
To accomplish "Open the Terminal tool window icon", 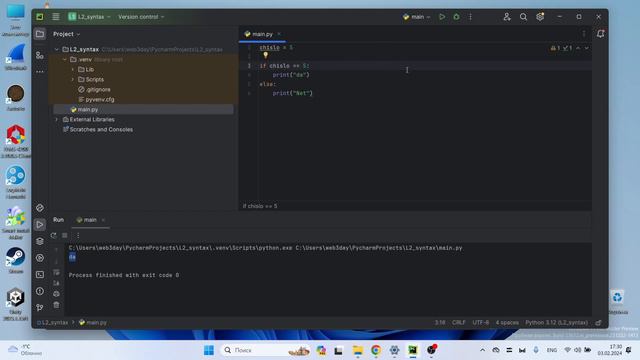I will click(x=40, y=275).
